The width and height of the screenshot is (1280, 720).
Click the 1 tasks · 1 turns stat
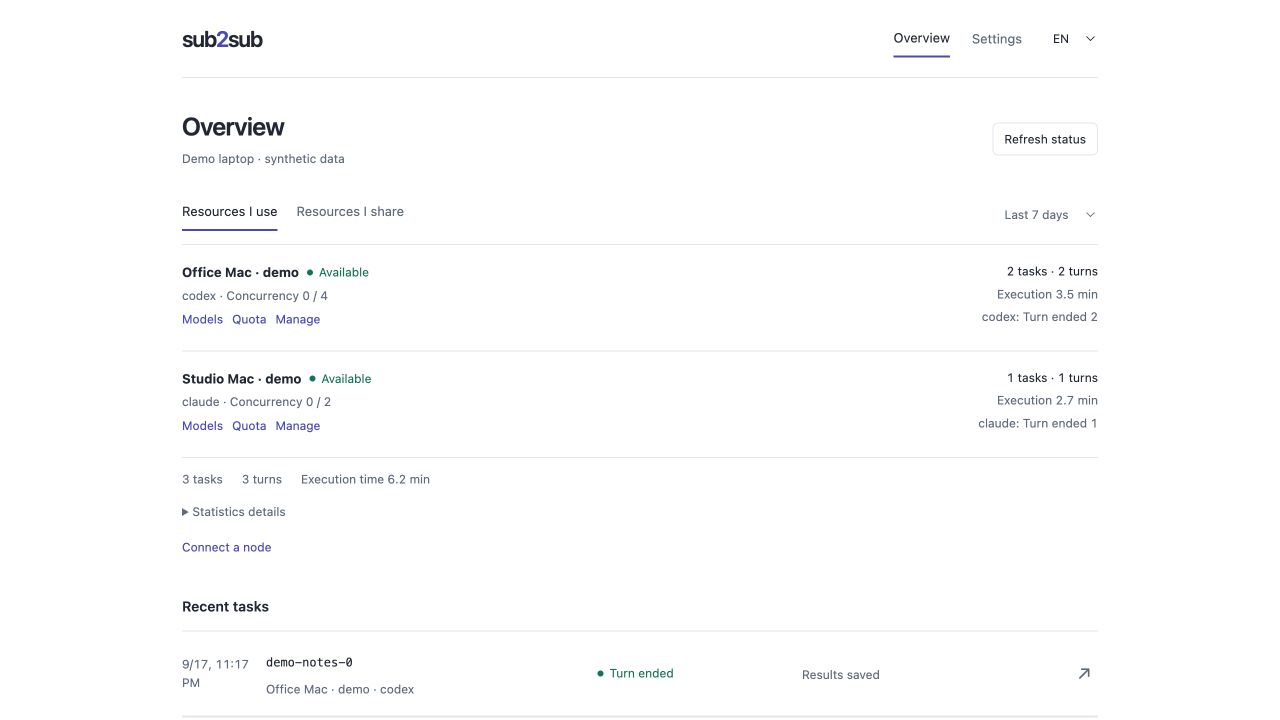click(x=1052, y=378)
